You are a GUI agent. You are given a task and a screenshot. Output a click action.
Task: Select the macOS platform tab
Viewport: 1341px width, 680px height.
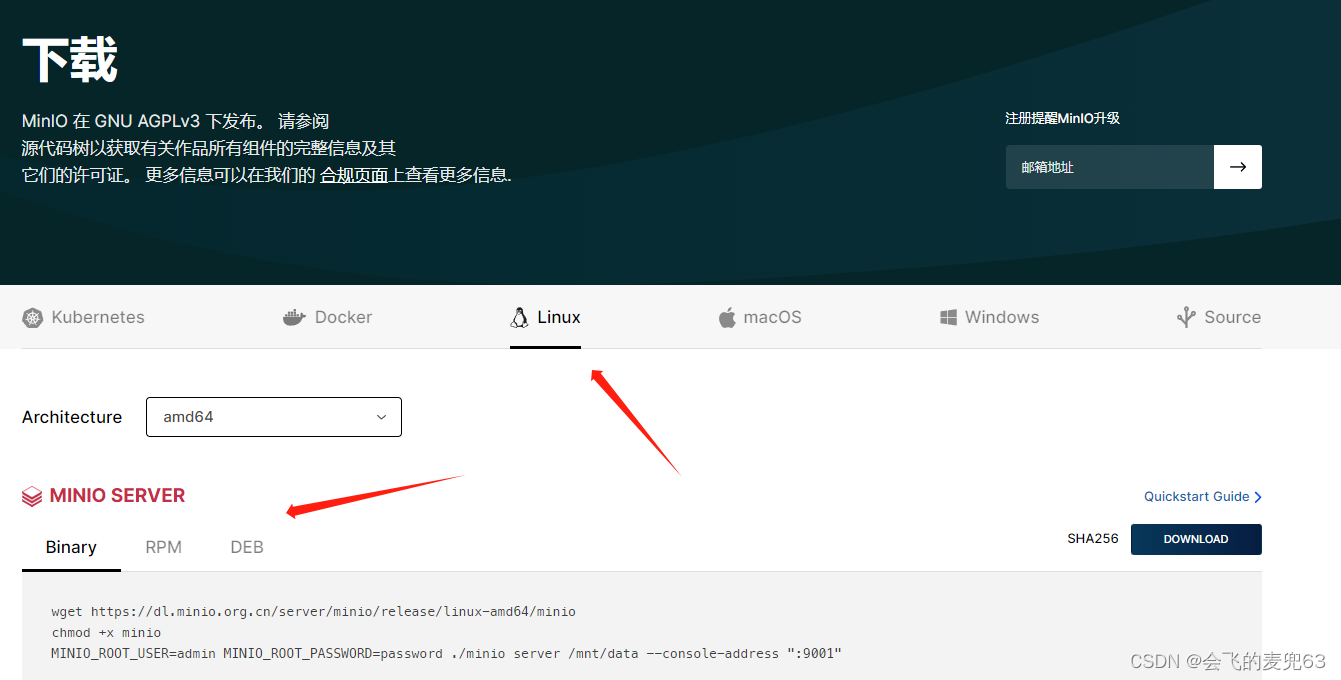[760, 318]
